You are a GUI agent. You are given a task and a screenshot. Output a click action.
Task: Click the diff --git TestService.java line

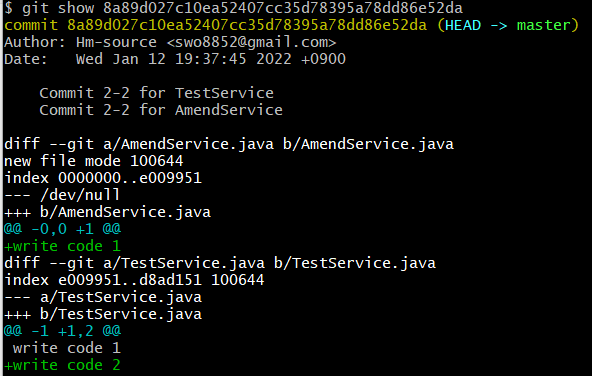tap(220, 263)
